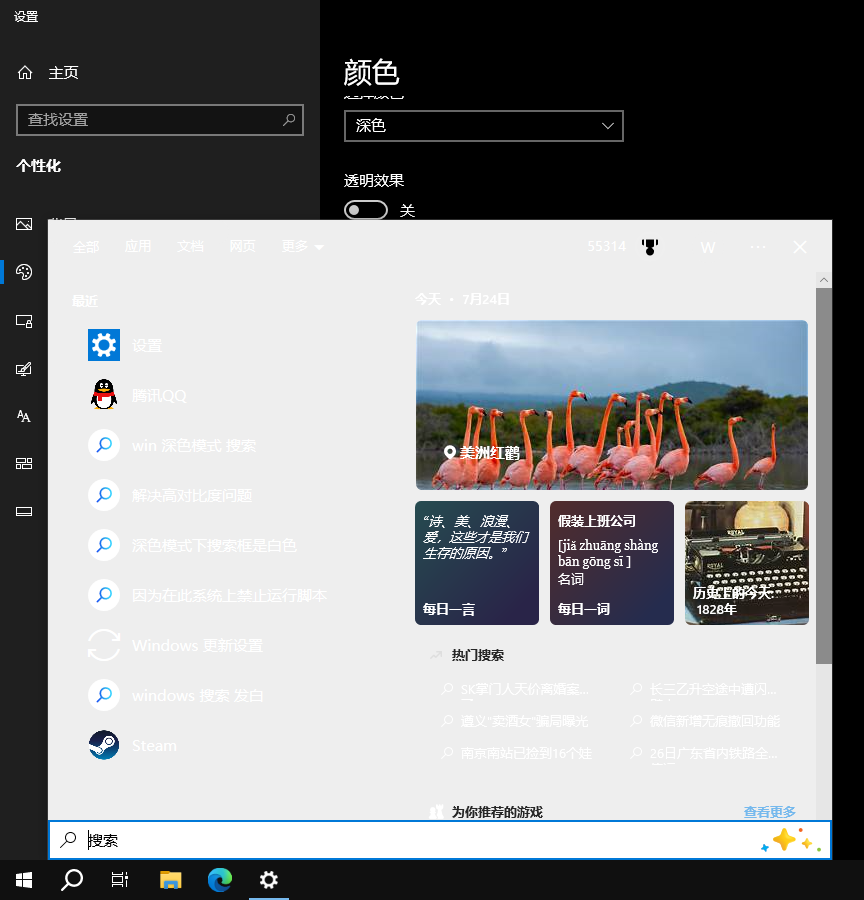Open the 历史上的今天 card
This screenshot has width=864, height=900.
click(747, 562)
